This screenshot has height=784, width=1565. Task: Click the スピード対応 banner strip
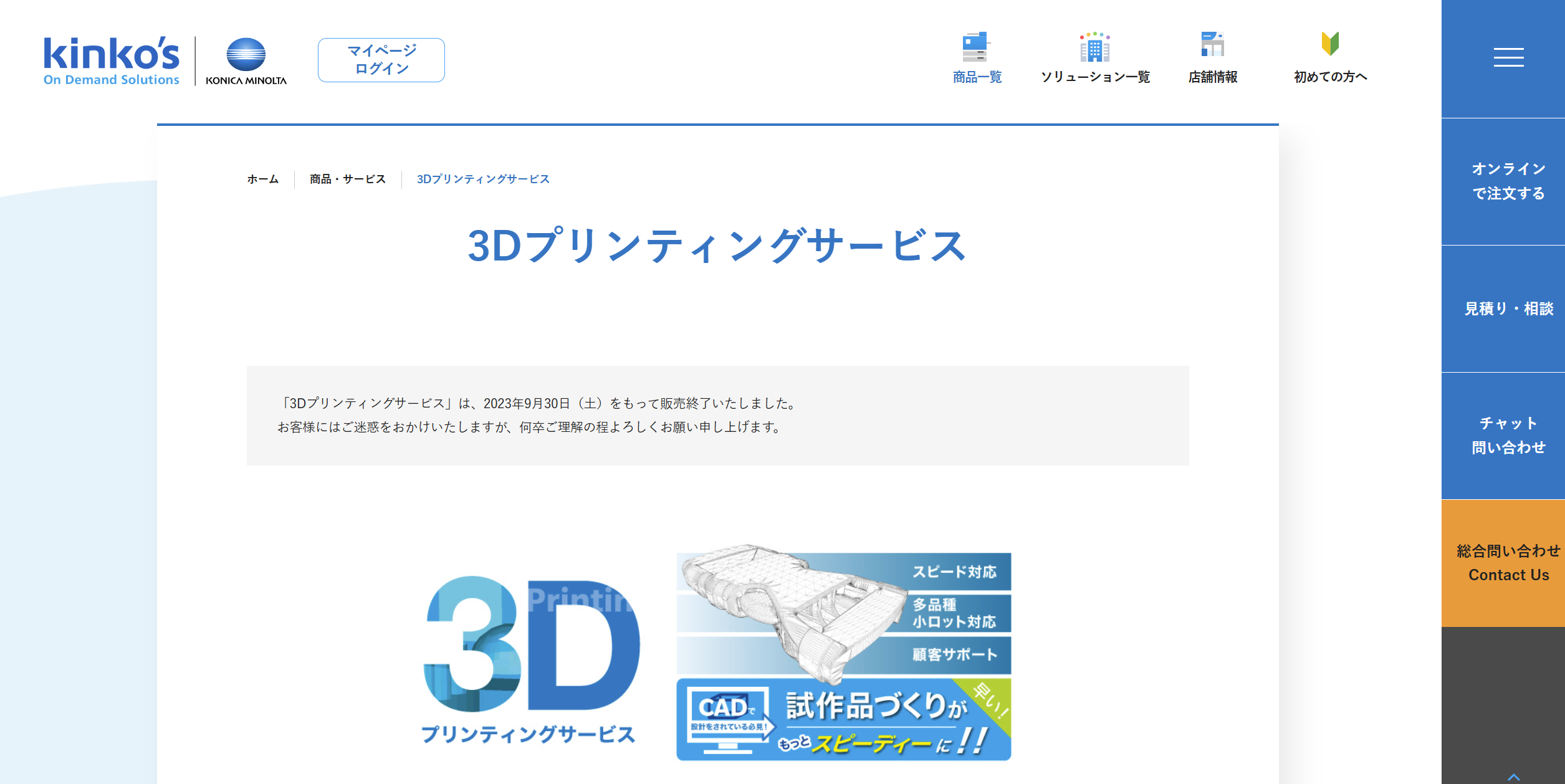844,571
